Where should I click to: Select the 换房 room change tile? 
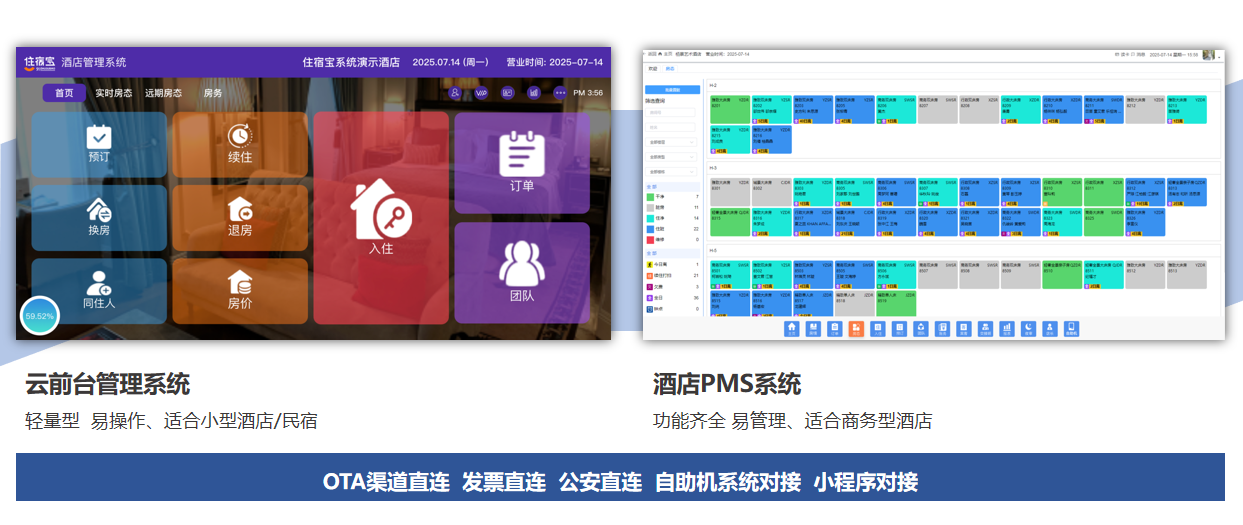coord(99,217)
